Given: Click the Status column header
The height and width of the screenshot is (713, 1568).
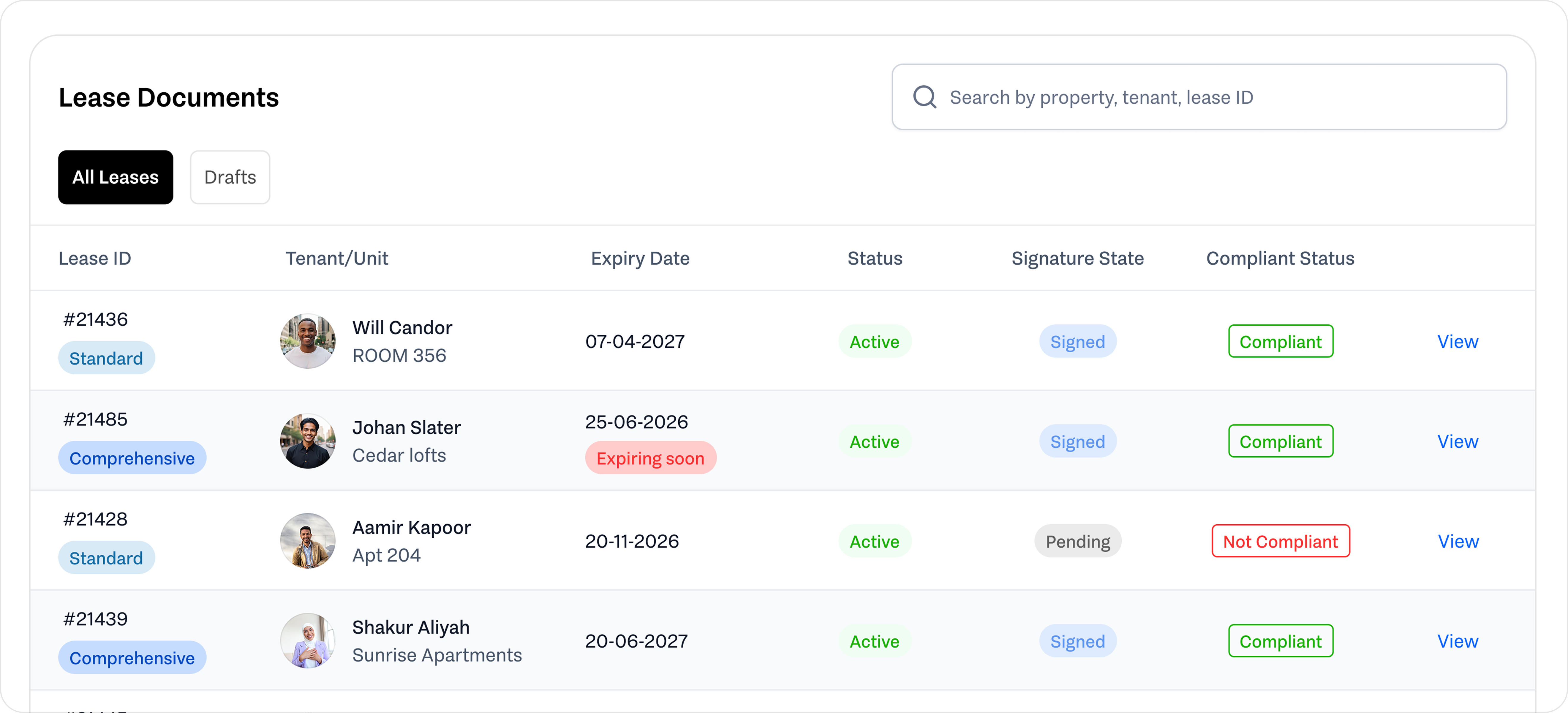Looking at the screenshot, I should point(875,258).
